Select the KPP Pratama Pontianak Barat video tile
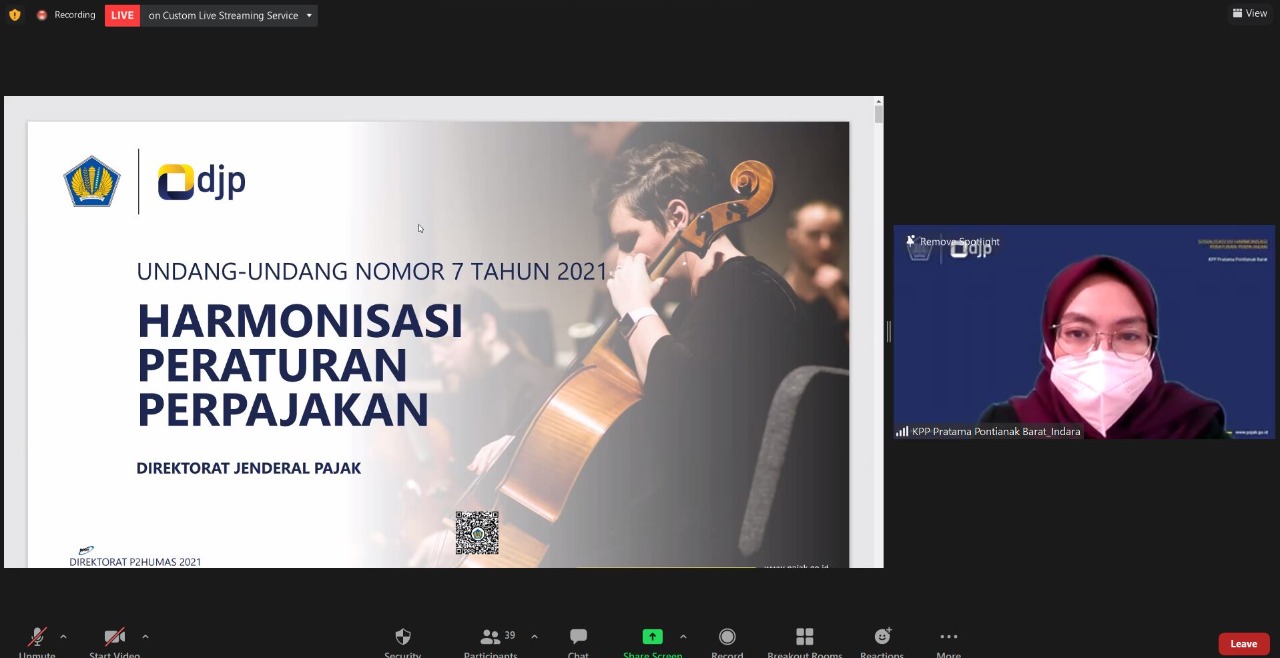Screen dimensions: 1280x658 coord(1084,332)
